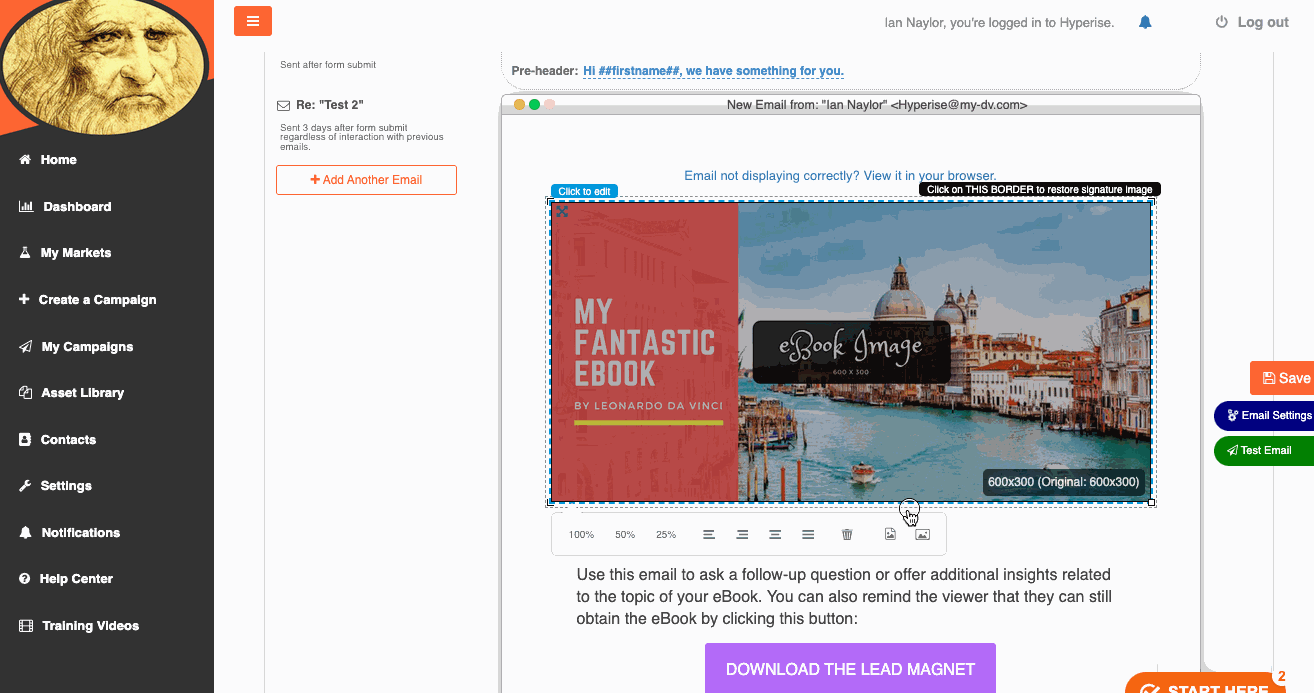Click the Add Another Email button
This screenshot has width=1314, height=693.
[366, 180]
